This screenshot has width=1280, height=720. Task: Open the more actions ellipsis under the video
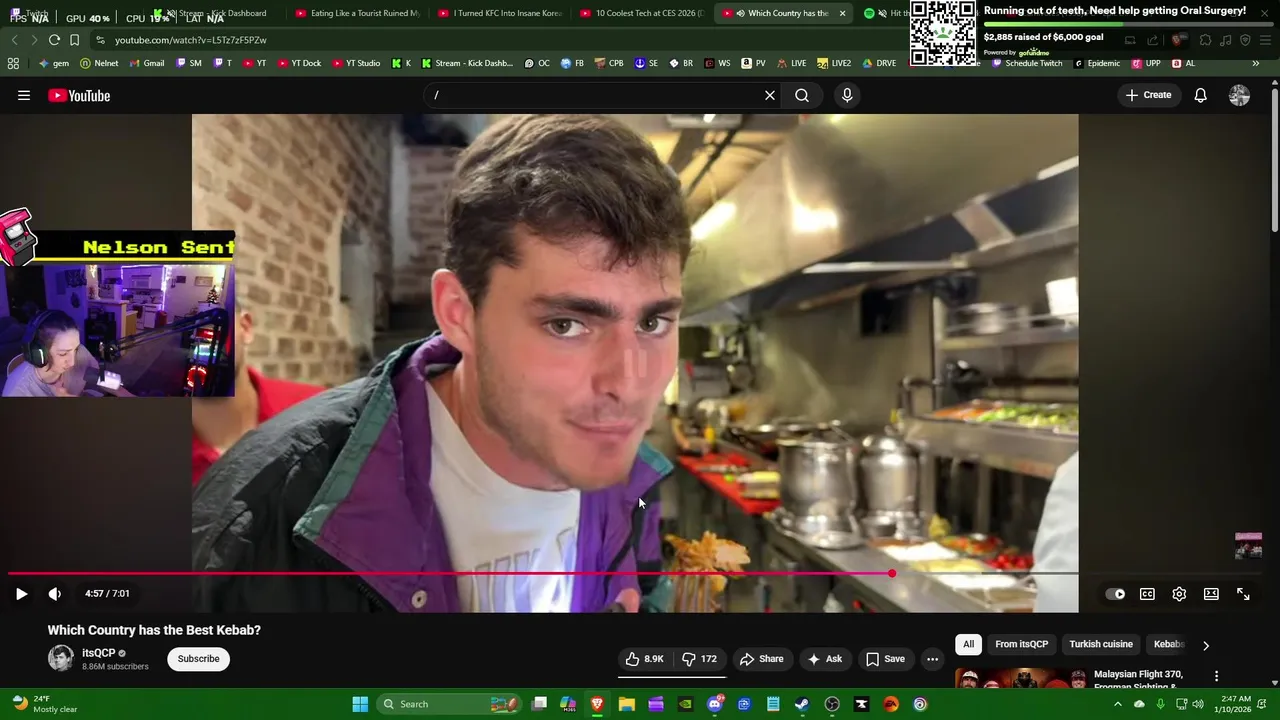tap(932, 659)
